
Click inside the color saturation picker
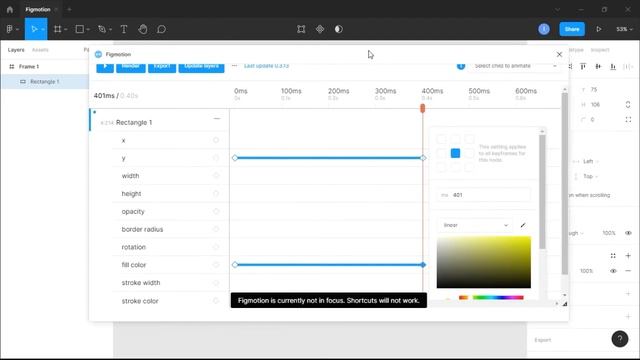[x=484, y=262]
